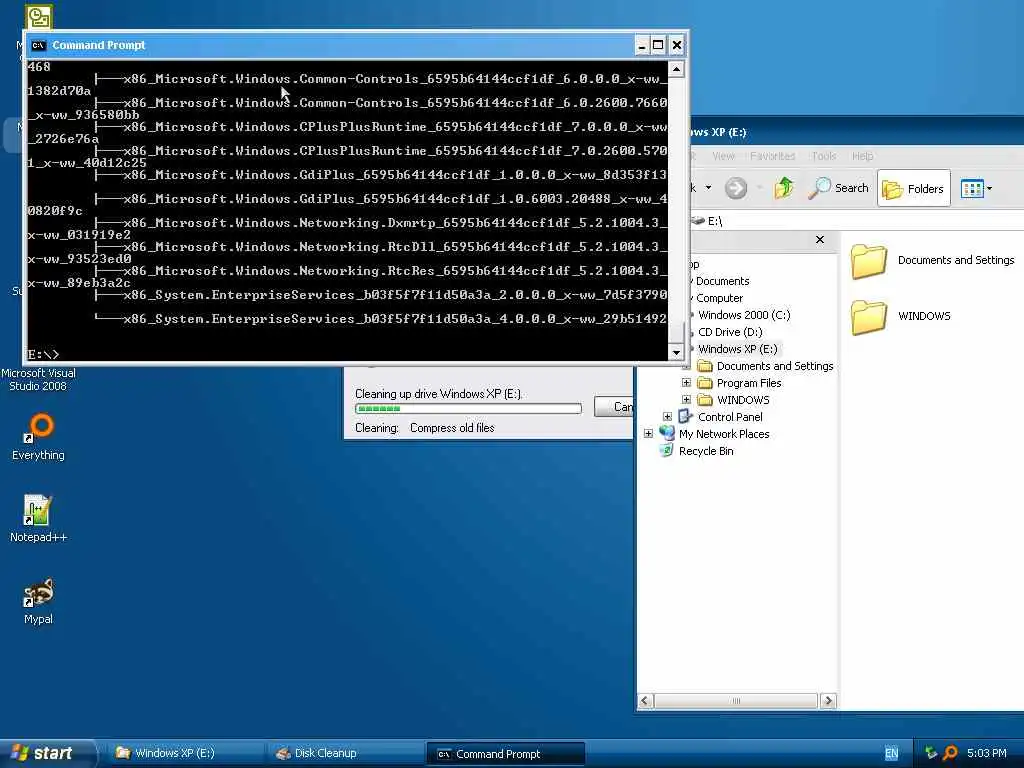1024x768 pixels.
Task: Click the Microsoft Visual Studio 2008 shortcut label
Action: click(38, 379)
